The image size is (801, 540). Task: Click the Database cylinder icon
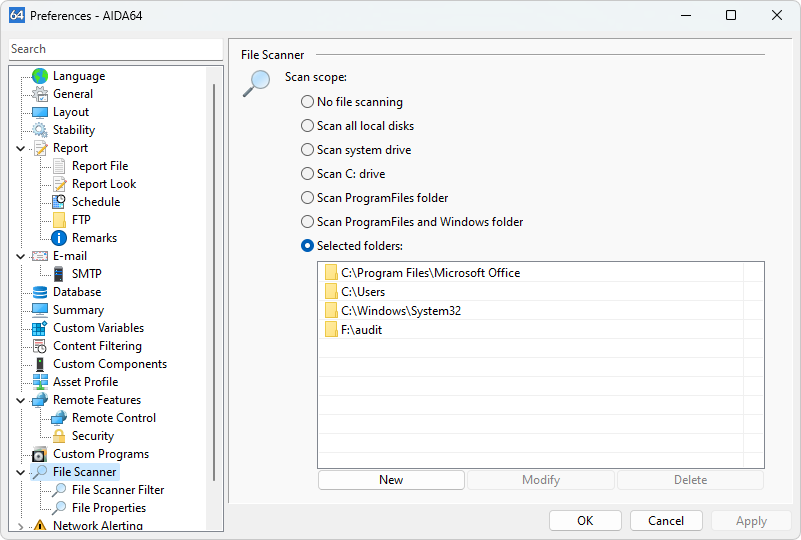[x=40, y=292]
